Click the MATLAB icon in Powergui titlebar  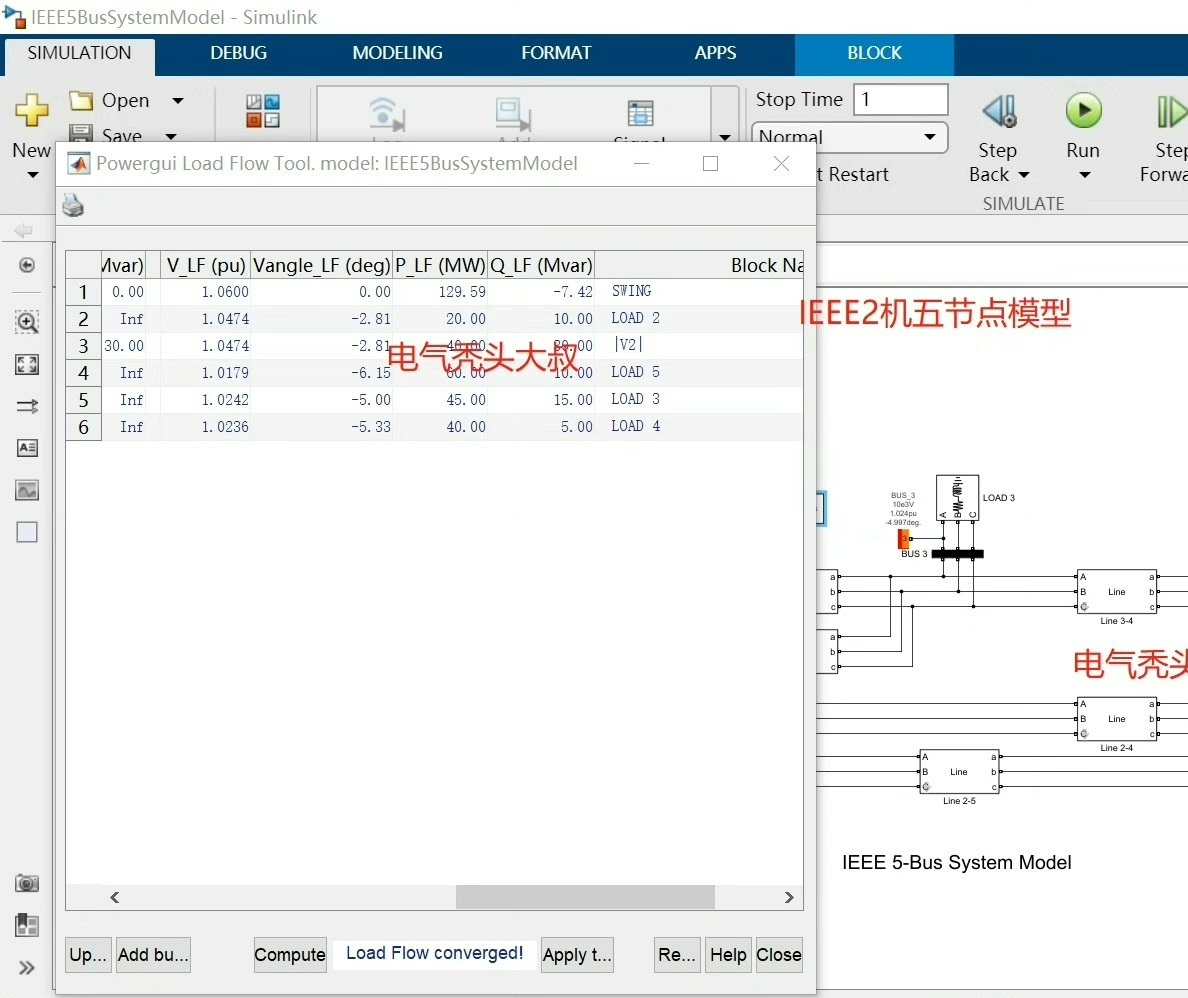(x=79, y=163)
